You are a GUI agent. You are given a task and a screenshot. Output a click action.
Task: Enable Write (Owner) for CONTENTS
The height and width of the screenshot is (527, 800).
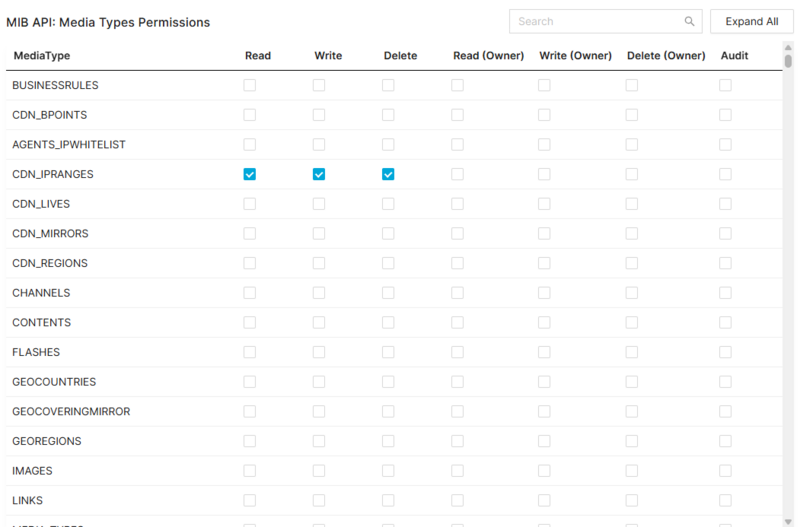tap(544, 323)
